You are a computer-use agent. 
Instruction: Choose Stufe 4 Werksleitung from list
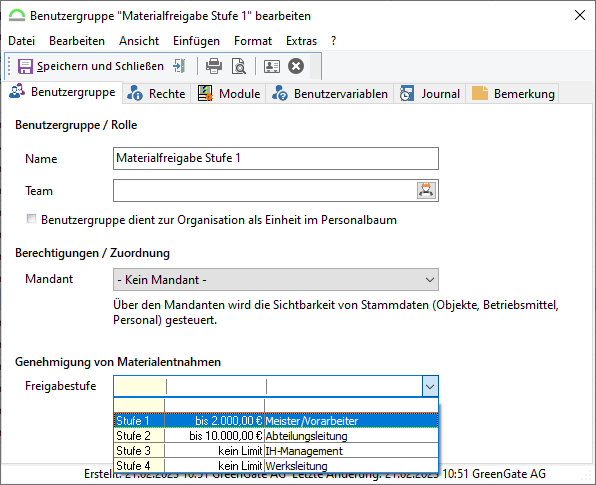click(276, 466)
